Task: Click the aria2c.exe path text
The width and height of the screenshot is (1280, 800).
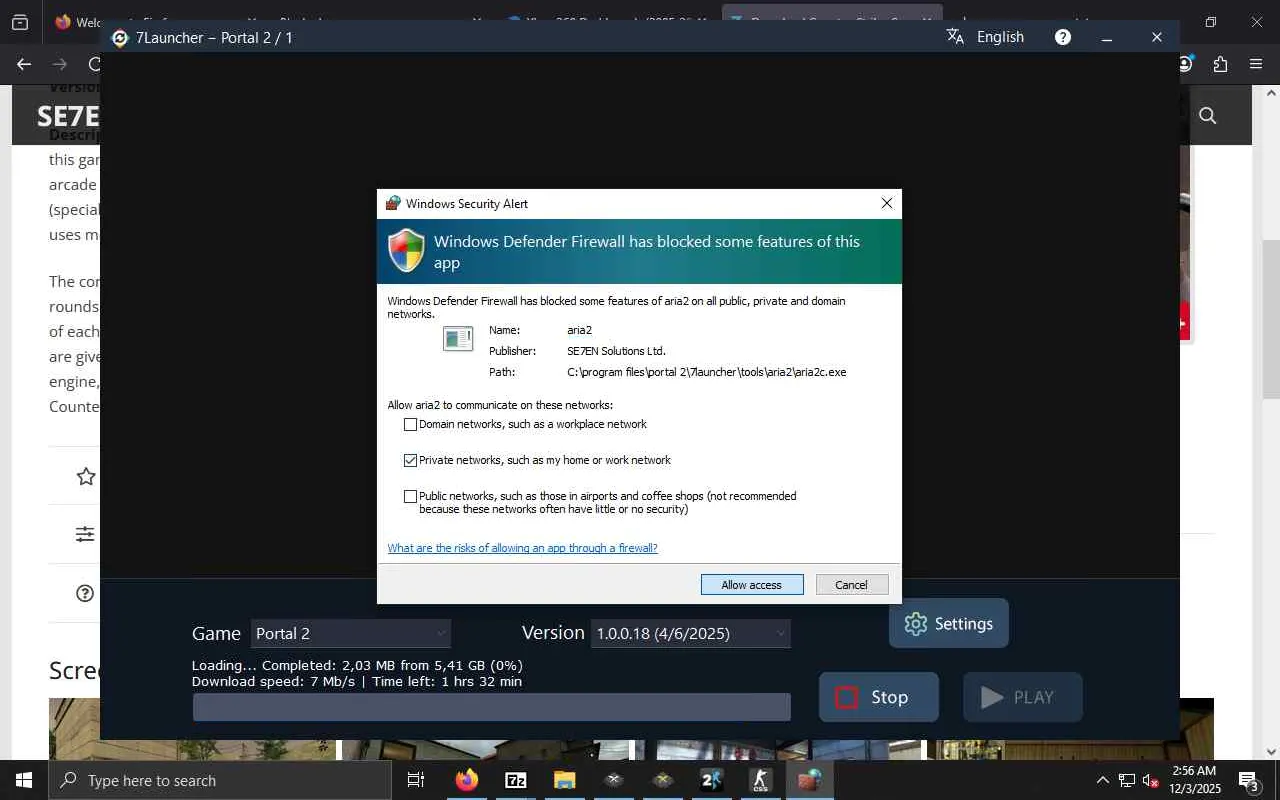Action: coord(707,372)
